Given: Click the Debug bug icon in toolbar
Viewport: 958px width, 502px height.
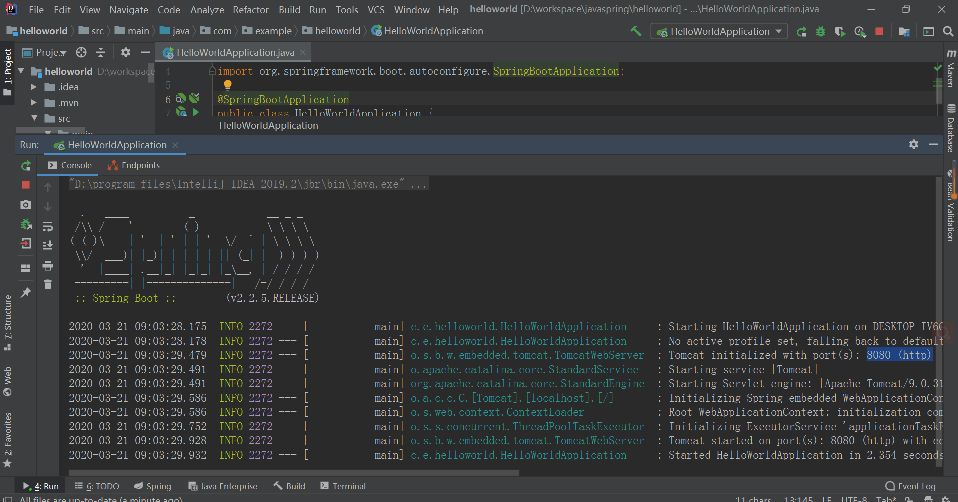Looking at the screenshot, I should coord(821,31).
